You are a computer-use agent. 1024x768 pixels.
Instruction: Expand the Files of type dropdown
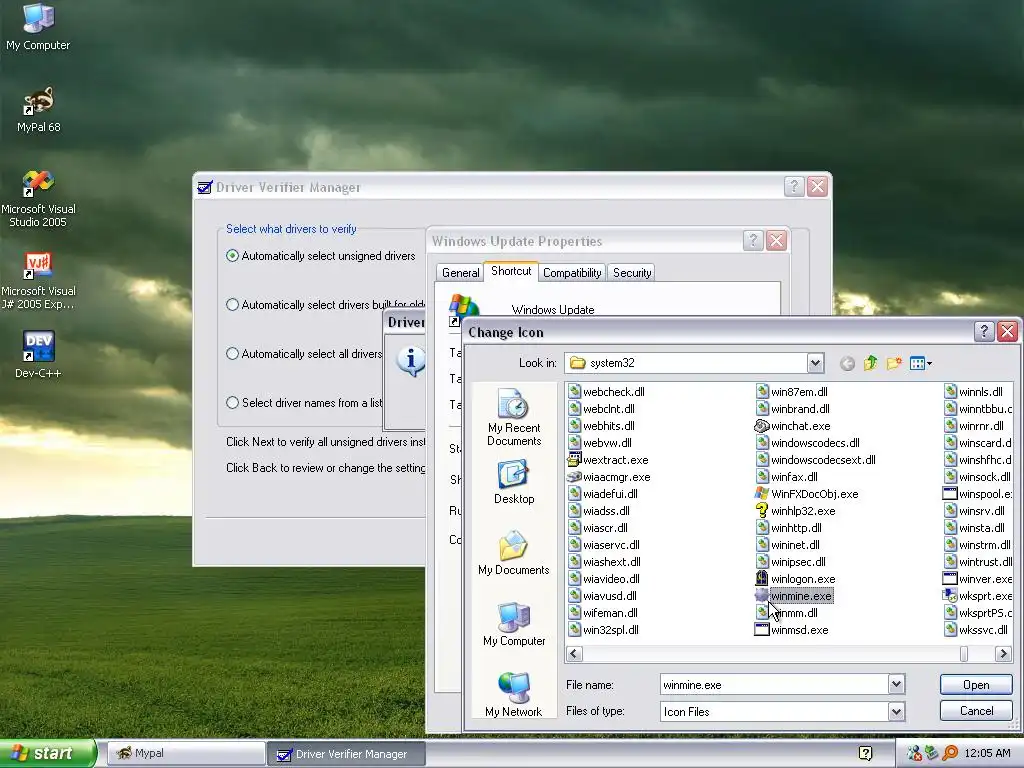[x=897, y=711]
